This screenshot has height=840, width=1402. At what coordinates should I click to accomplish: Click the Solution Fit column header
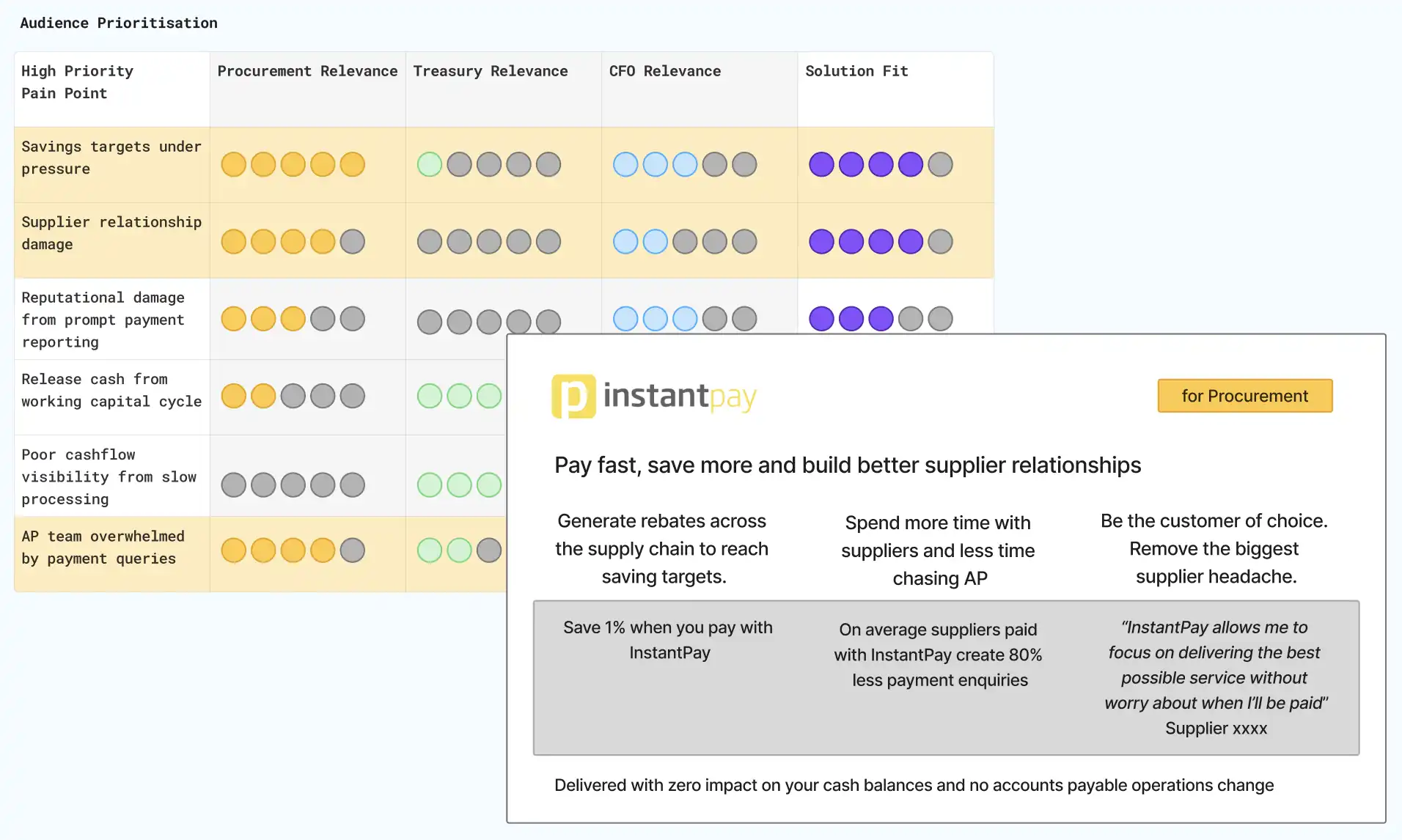(x=856, y=71)
